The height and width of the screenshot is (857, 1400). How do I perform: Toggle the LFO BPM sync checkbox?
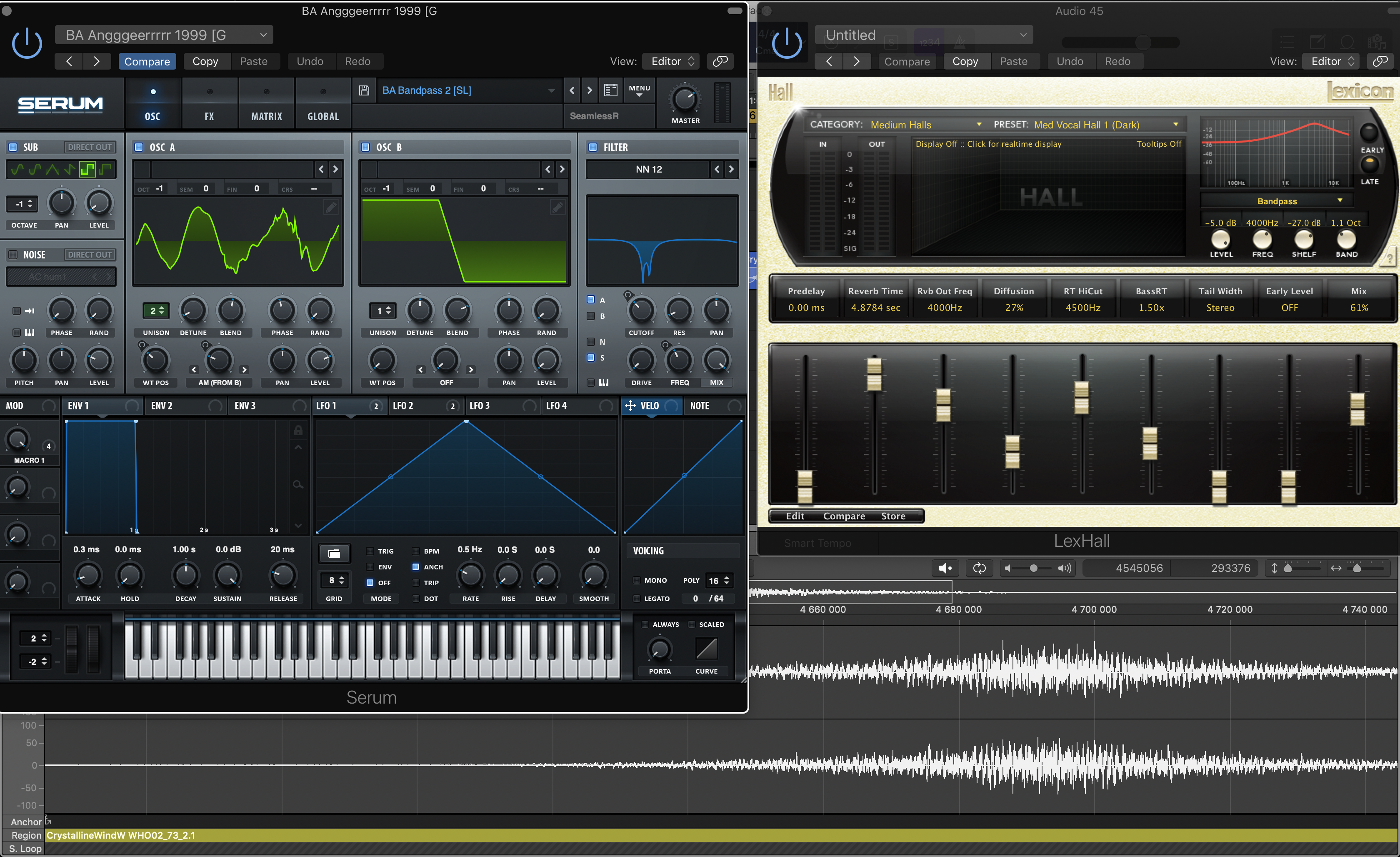point(416,551)
